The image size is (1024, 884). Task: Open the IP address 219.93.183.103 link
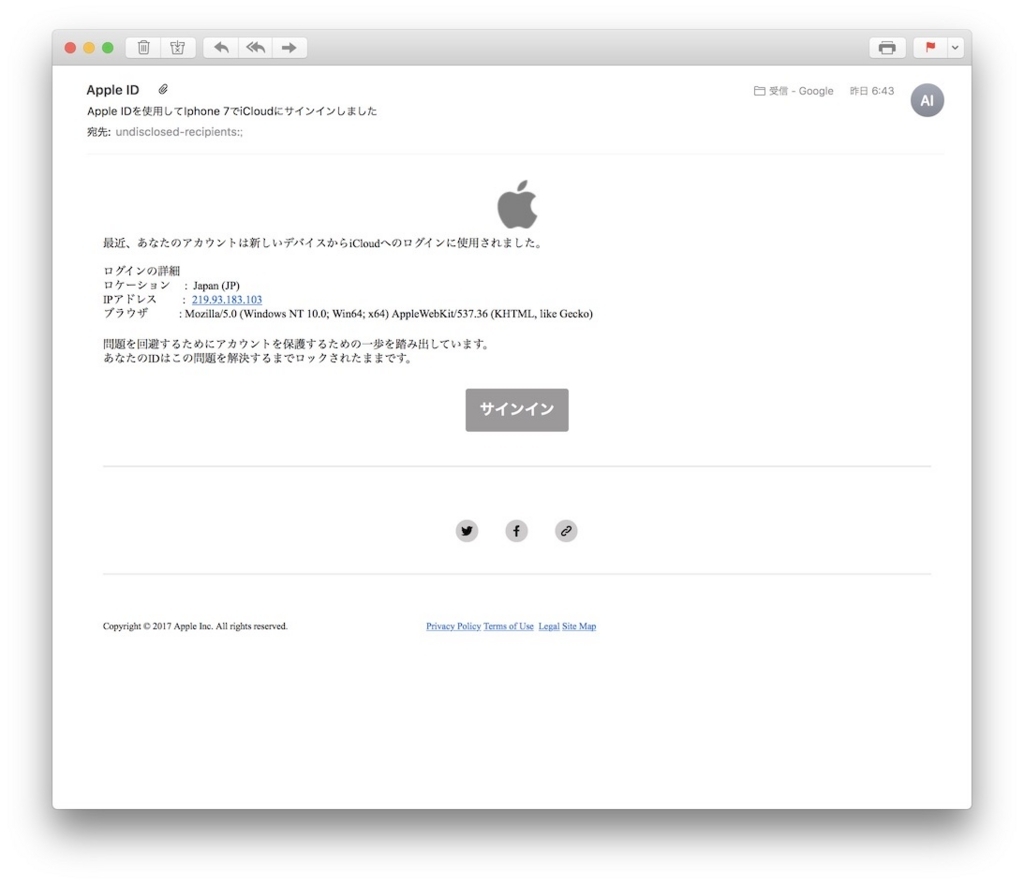coord(227,300)
